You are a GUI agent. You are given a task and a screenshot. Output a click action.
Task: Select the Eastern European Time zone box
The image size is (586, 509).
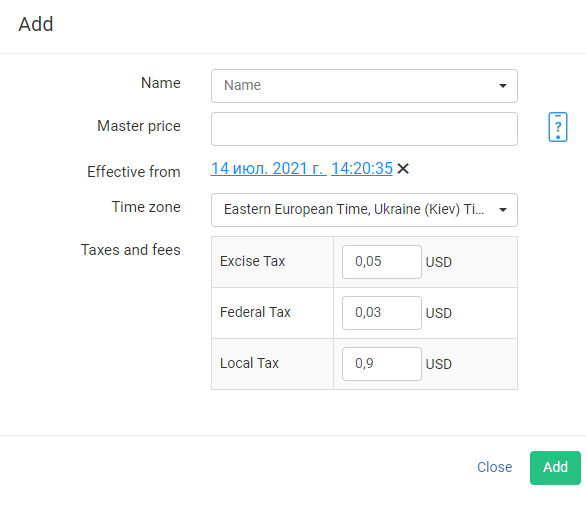coord(364,210)
